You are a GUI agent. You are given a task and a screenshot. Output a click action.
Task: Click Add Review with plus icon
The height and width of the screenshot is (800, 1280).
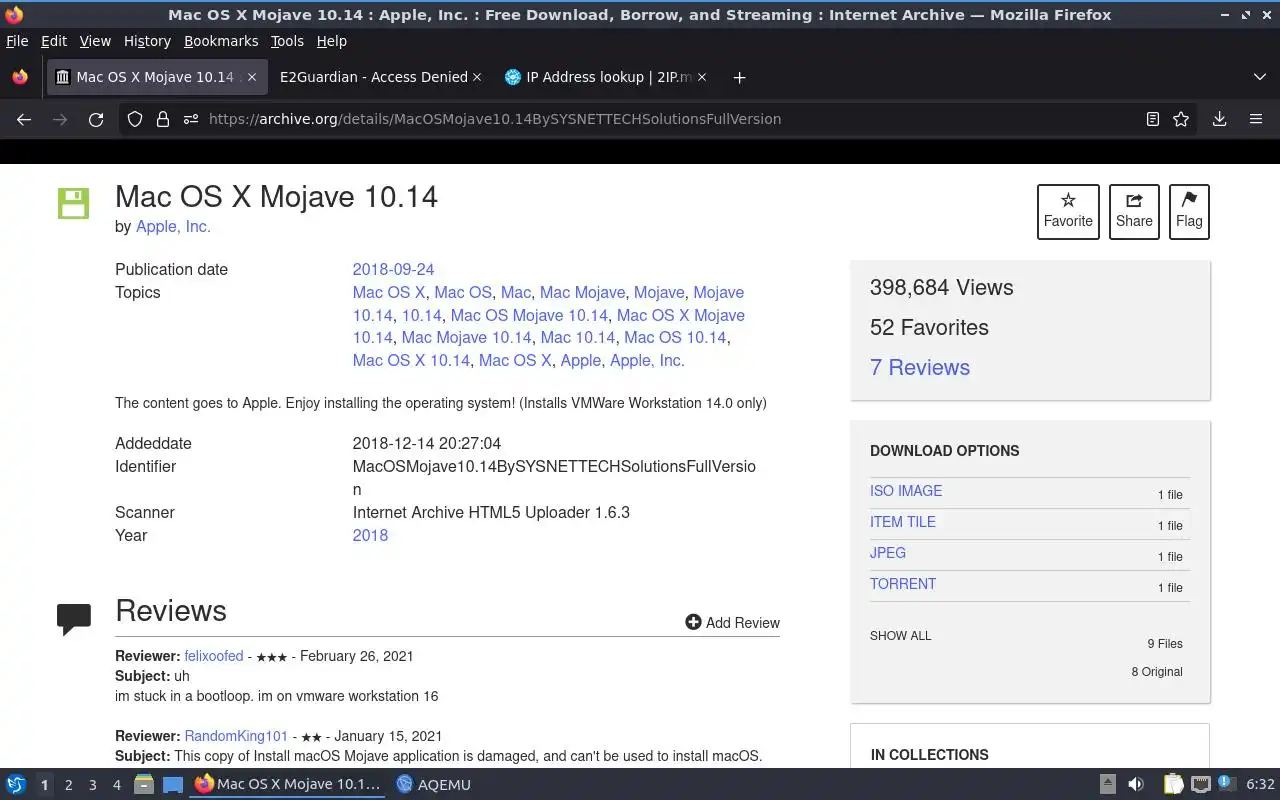click(732, 622)
